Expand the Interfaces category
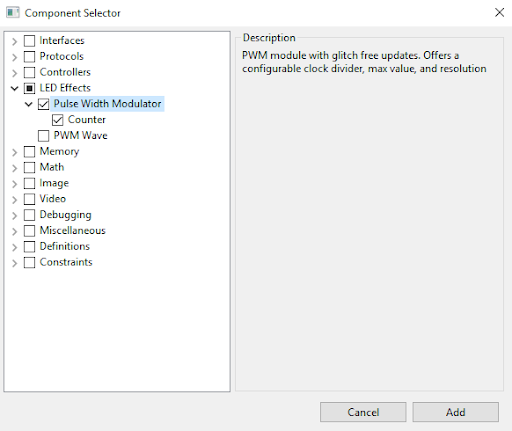512x431 pixels. click(x=14, y=41)
